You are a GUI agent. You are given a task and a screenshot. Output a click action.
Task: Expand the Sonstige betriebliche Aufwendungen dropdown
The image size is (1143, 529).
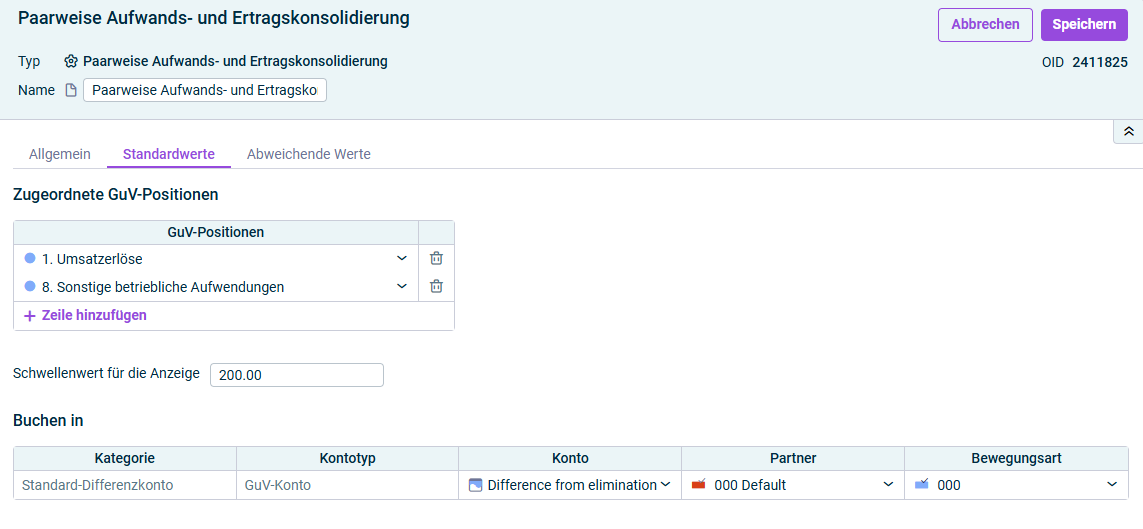click(402, 286)
